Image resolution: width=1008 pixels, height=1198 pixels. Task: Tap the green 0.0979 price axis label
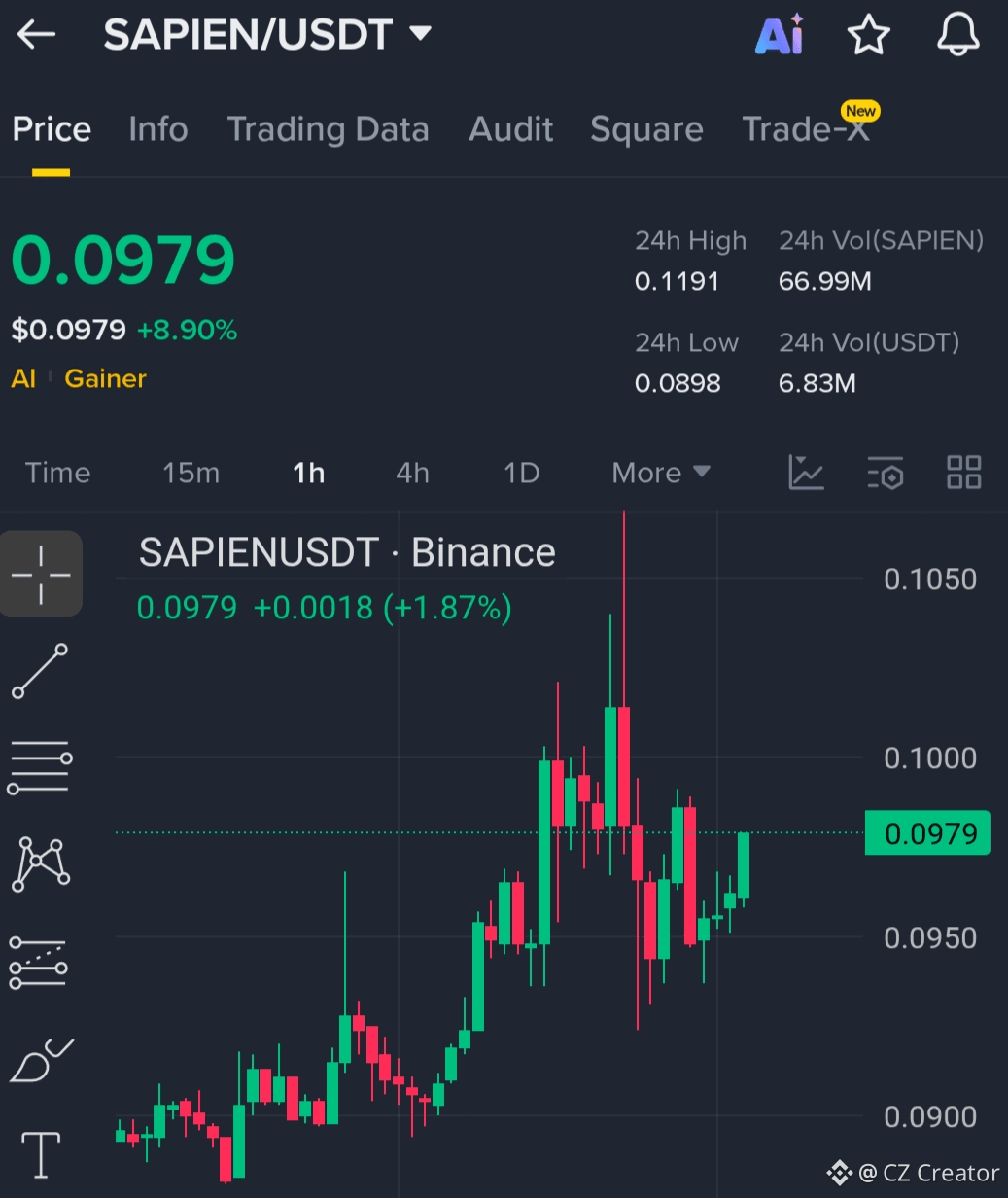click(927, 833)
